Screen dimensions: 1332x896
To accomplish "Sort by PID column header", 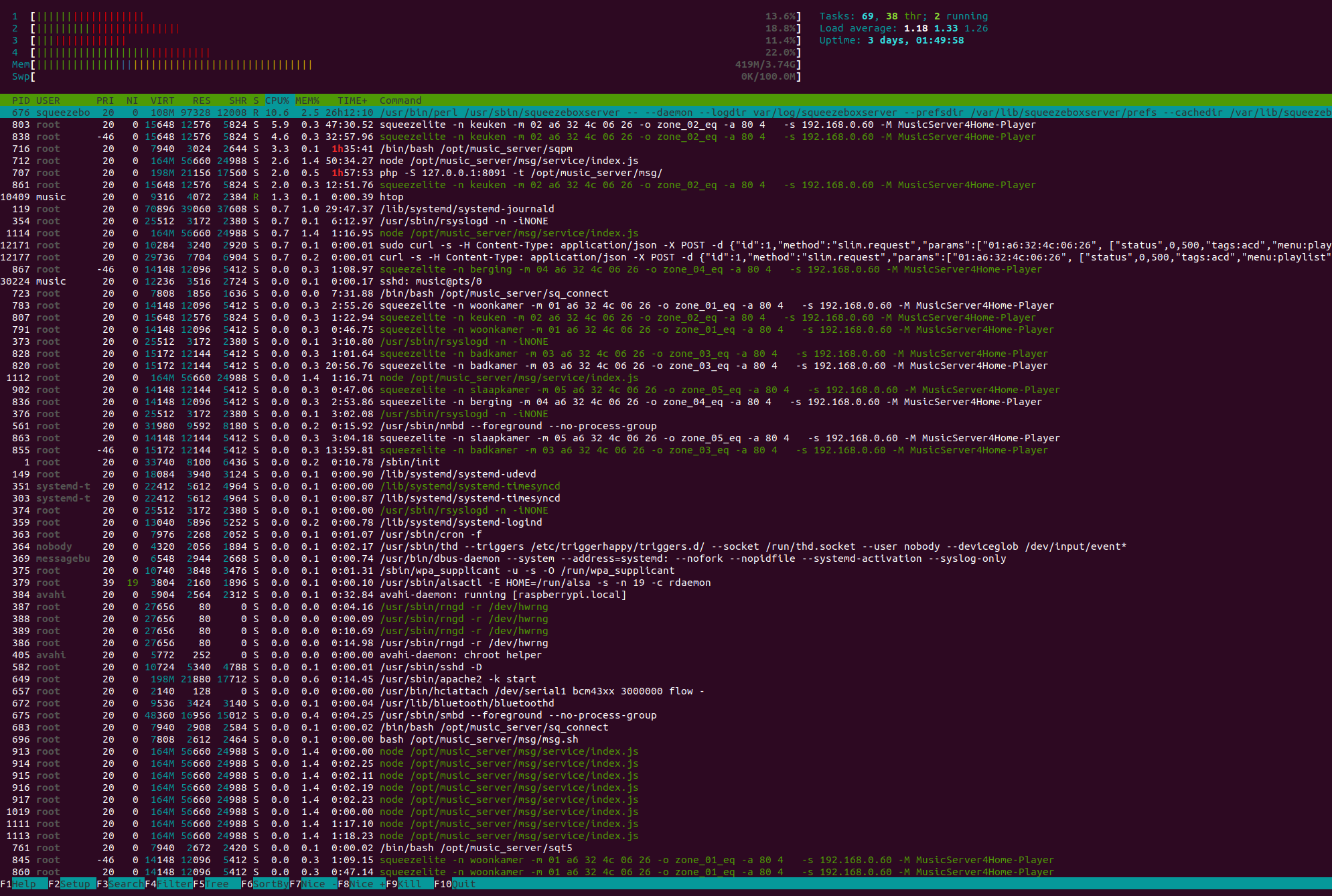I will [21, 100].
